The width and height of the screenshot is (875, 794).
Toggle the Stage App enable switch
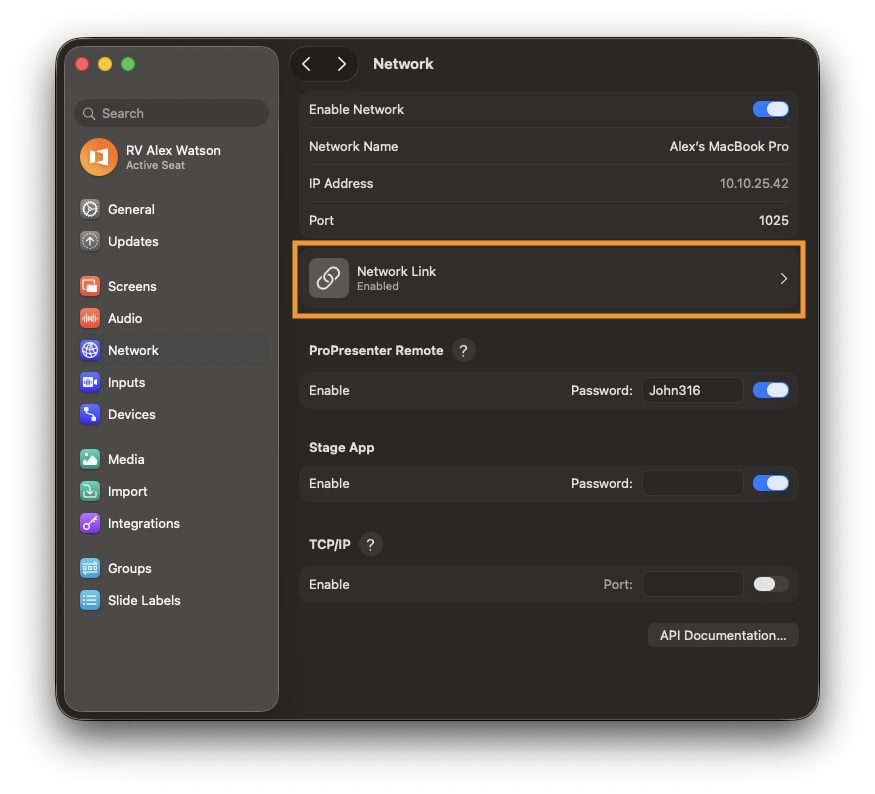(x=770, y=483)
